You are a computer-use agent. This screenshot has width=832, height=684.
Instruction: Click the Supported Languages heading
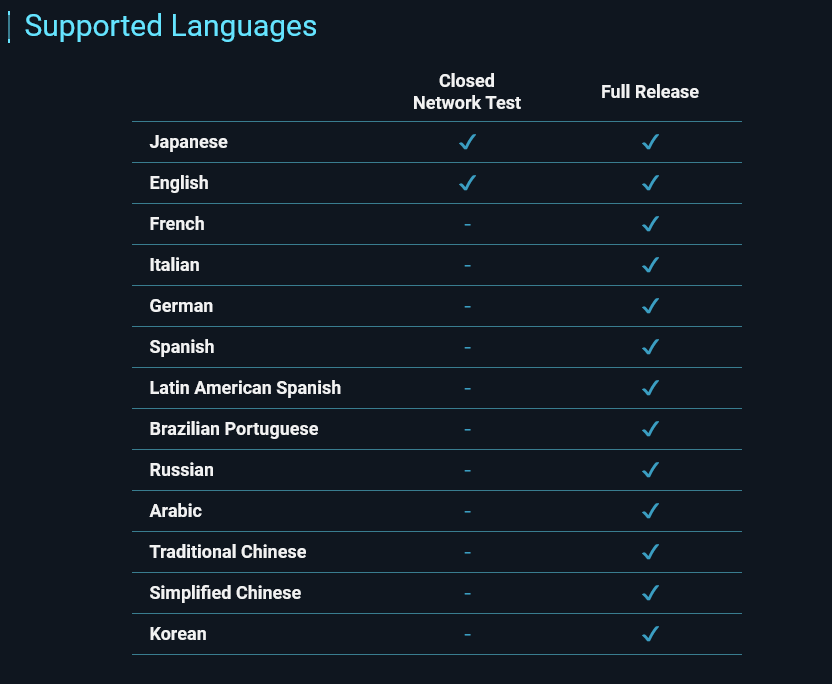click(x=170, y=26)
